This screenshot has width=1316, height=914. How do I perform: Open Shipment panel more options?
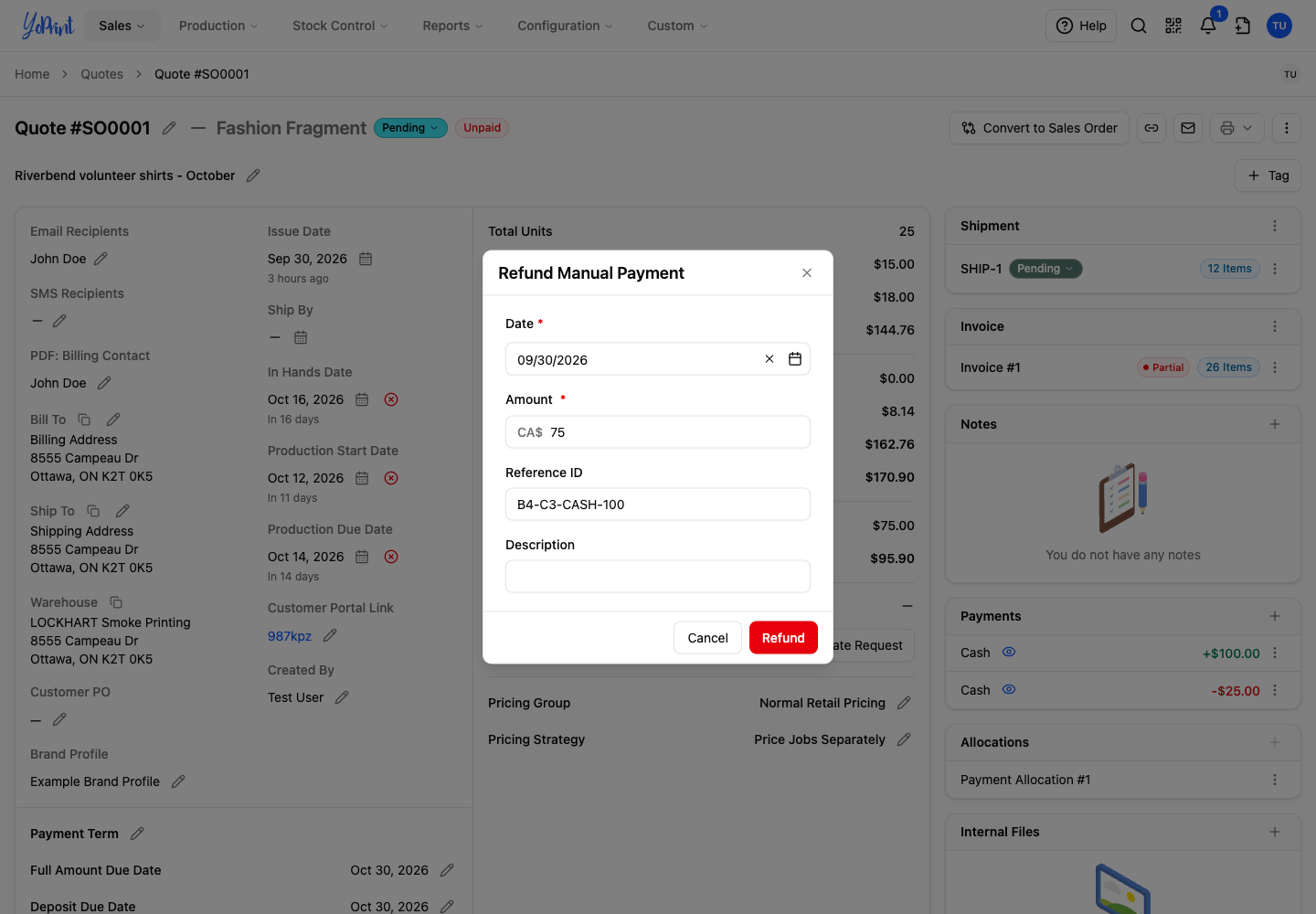tap(1275, 226)
